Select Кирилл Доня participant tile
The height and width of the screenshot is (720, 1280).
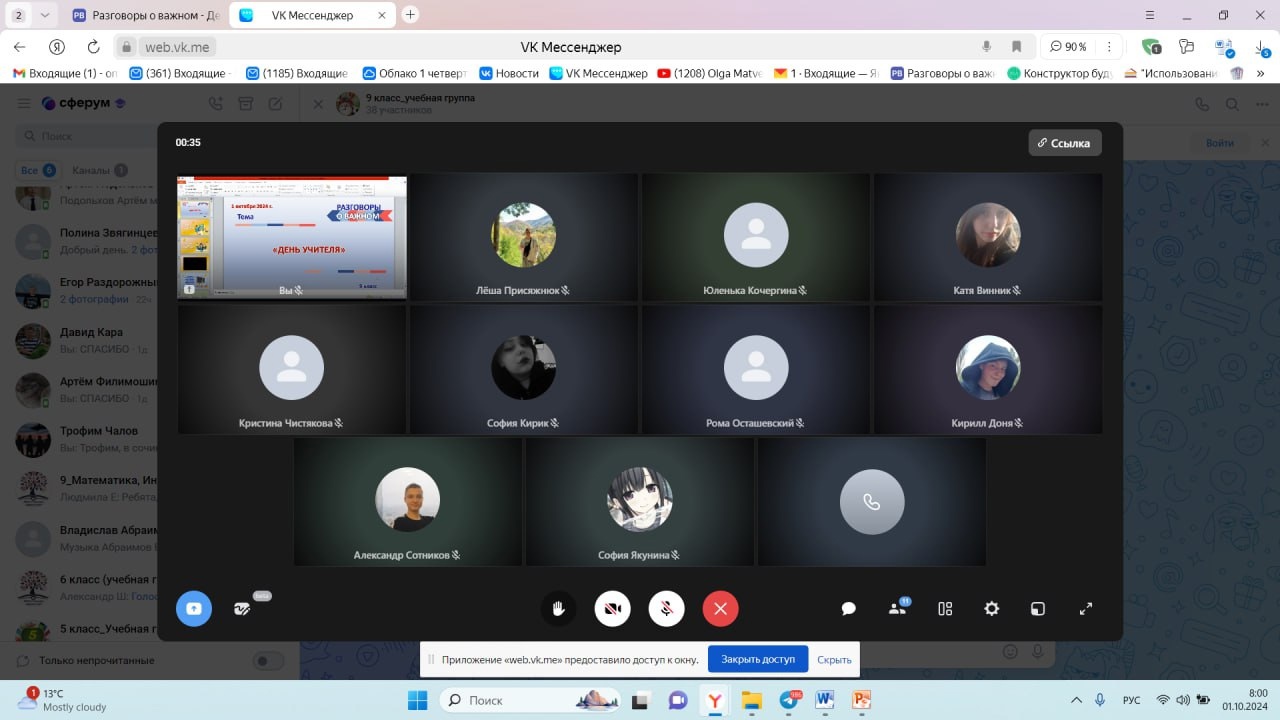(988, 369)
